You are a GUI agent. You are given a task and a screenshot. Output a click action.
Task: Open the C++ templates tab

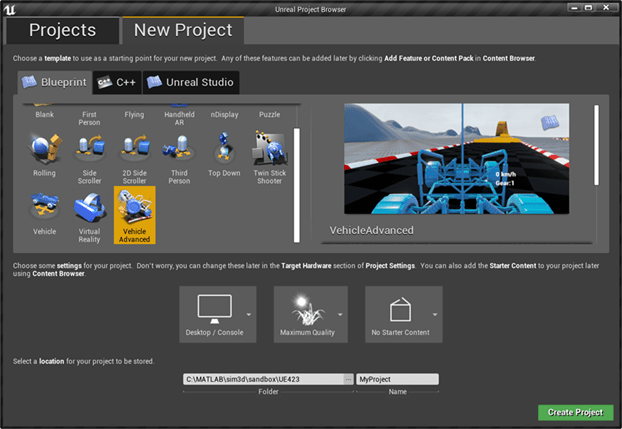[x=117, y=82]
